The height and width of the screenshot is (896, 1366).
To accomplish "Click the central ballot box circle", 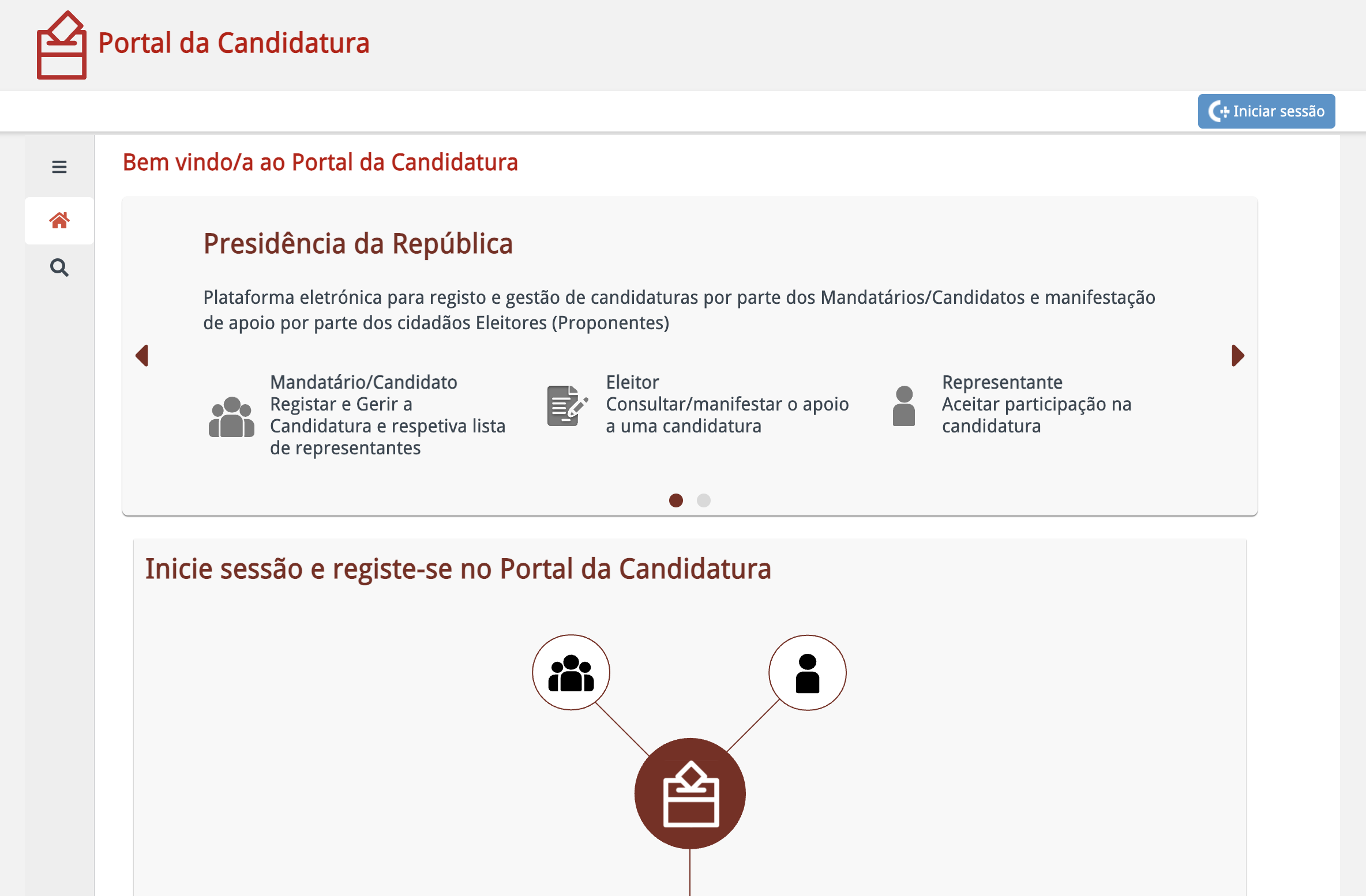I will (x=690, y=793).
